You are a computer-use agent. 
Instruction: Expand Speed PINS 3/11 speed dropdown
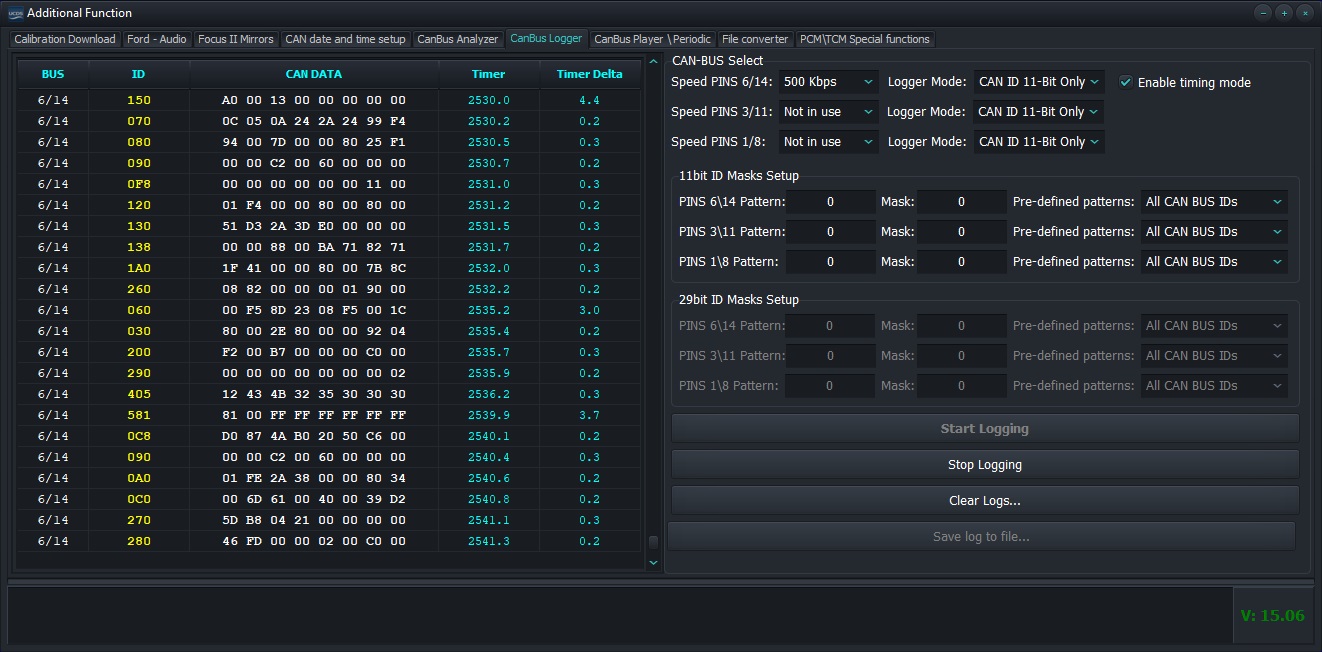(x=828, y=112)
